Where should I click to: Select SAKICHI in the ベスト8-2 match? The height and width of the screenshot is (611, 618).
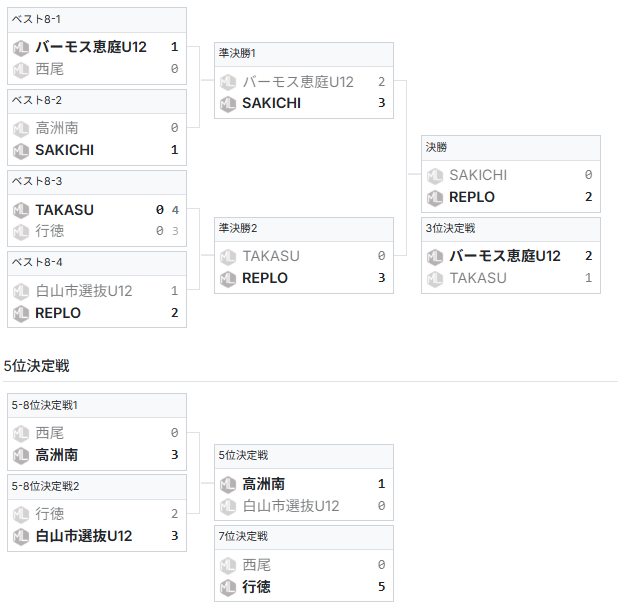point(64,150)
